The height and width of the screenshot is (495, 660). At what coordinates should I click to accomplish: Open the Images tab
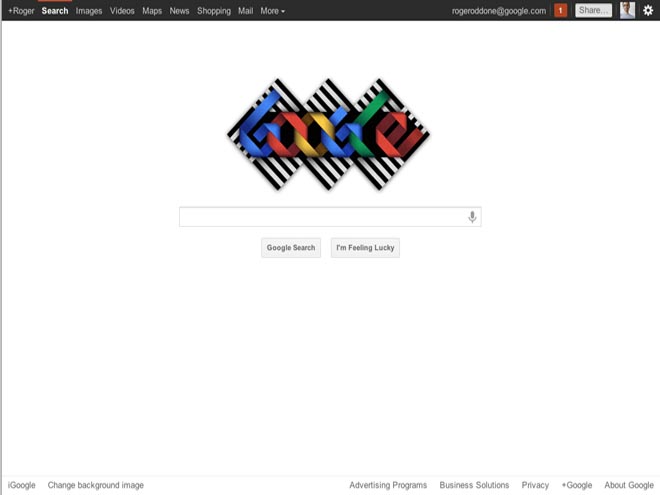tap(89, 11)
